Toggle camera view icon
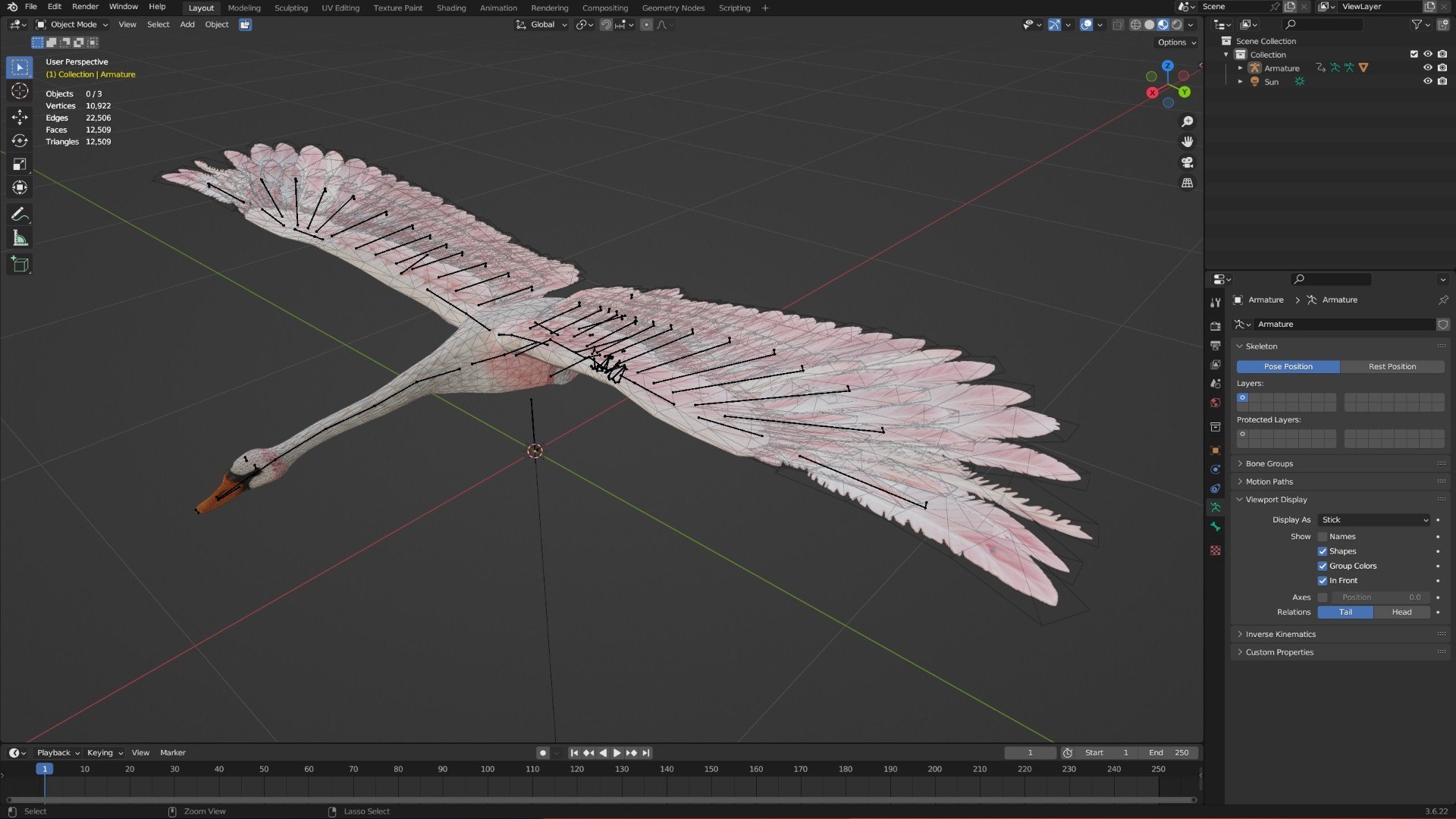The width and height of the screenshot is (1456, 819). point(1188,162)
